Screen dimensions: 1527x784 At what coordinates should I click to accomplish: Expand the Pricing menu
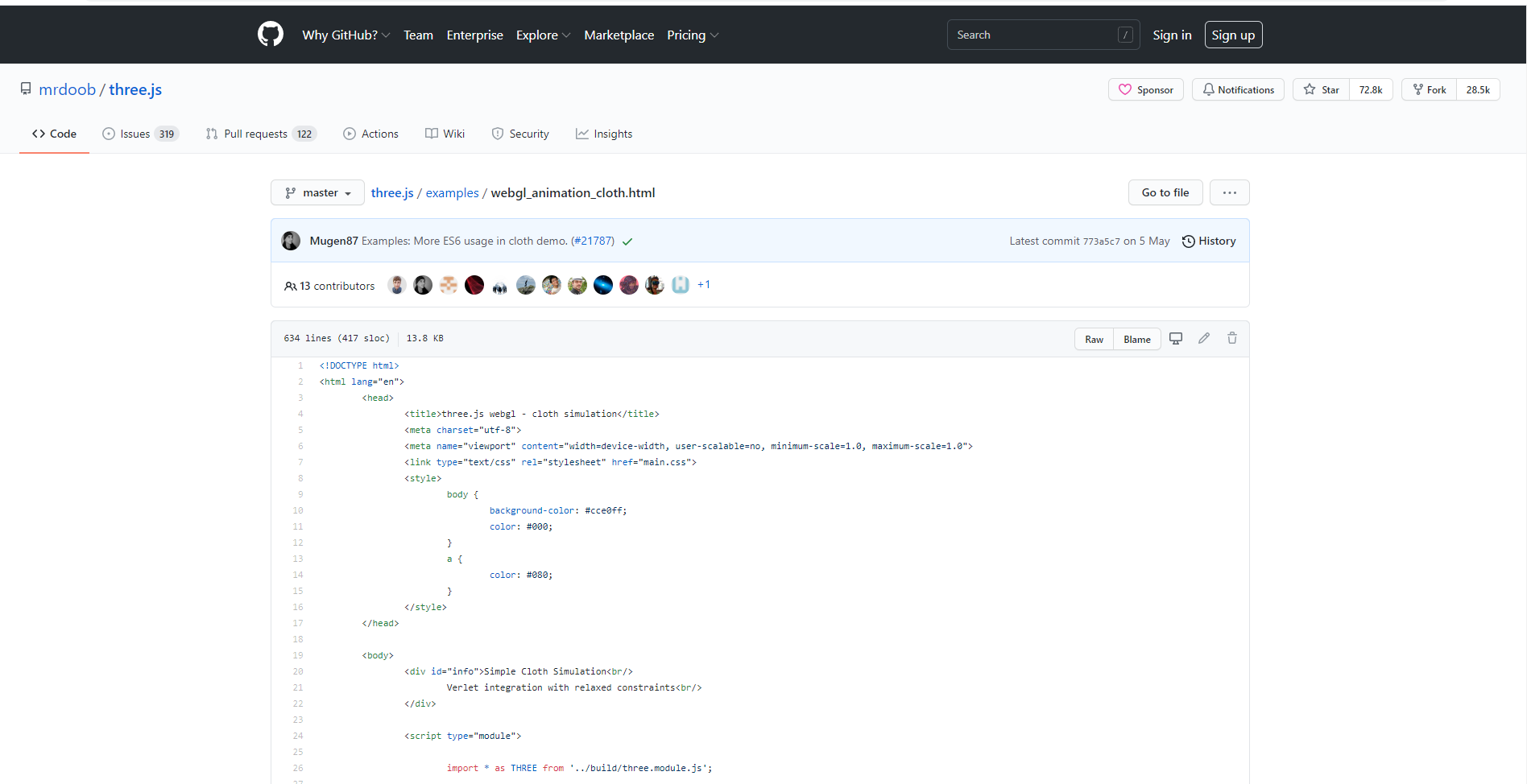693,35
